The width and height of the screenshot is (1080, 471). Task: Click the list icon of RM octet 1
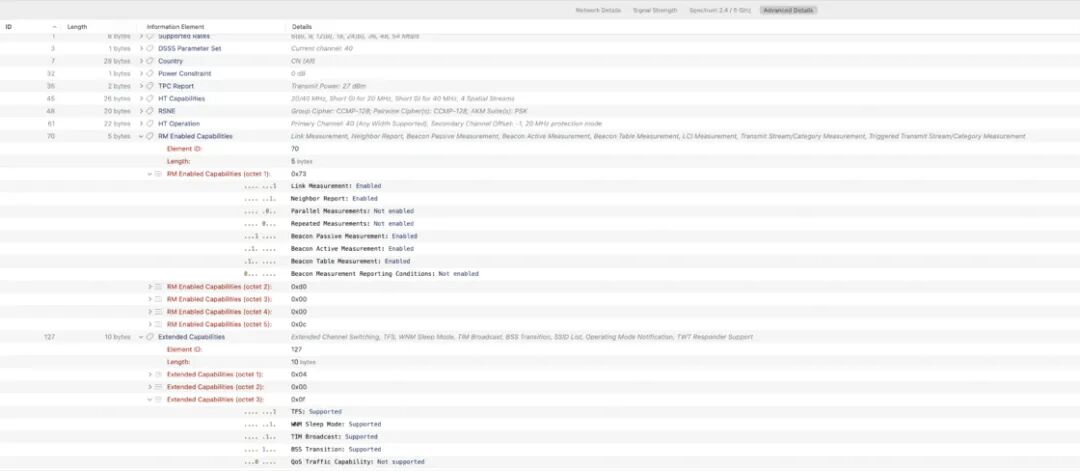158,174
